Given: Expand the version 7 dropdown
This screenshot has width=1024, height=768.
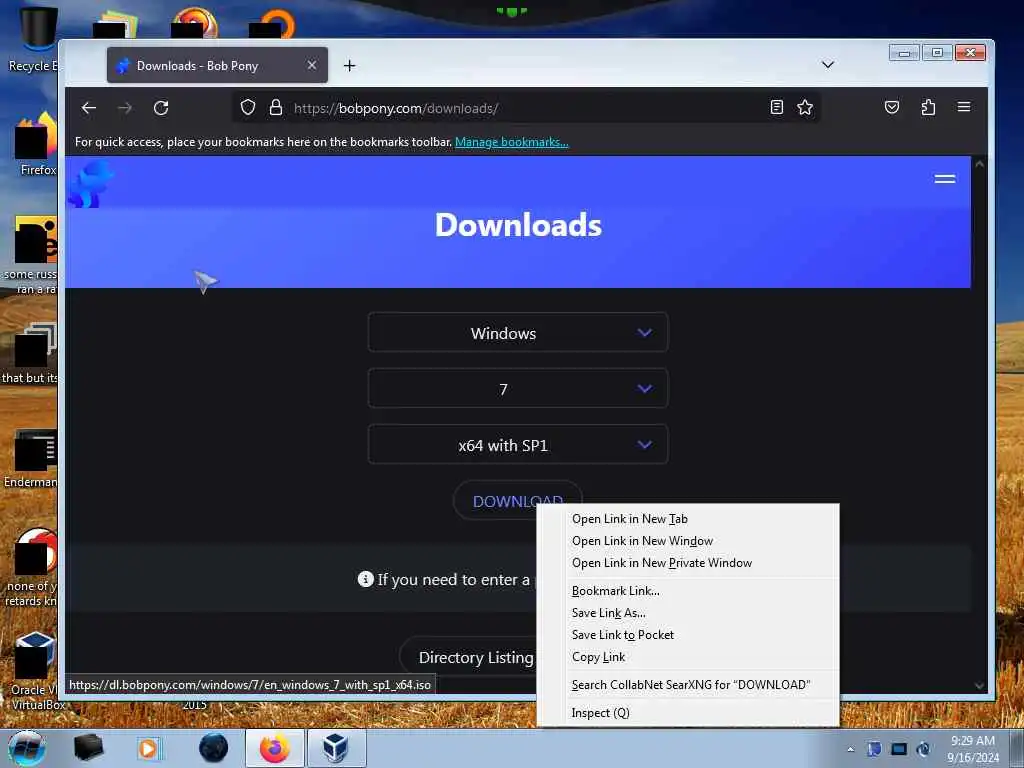Looking at the screenshot, I should (518, 389).
